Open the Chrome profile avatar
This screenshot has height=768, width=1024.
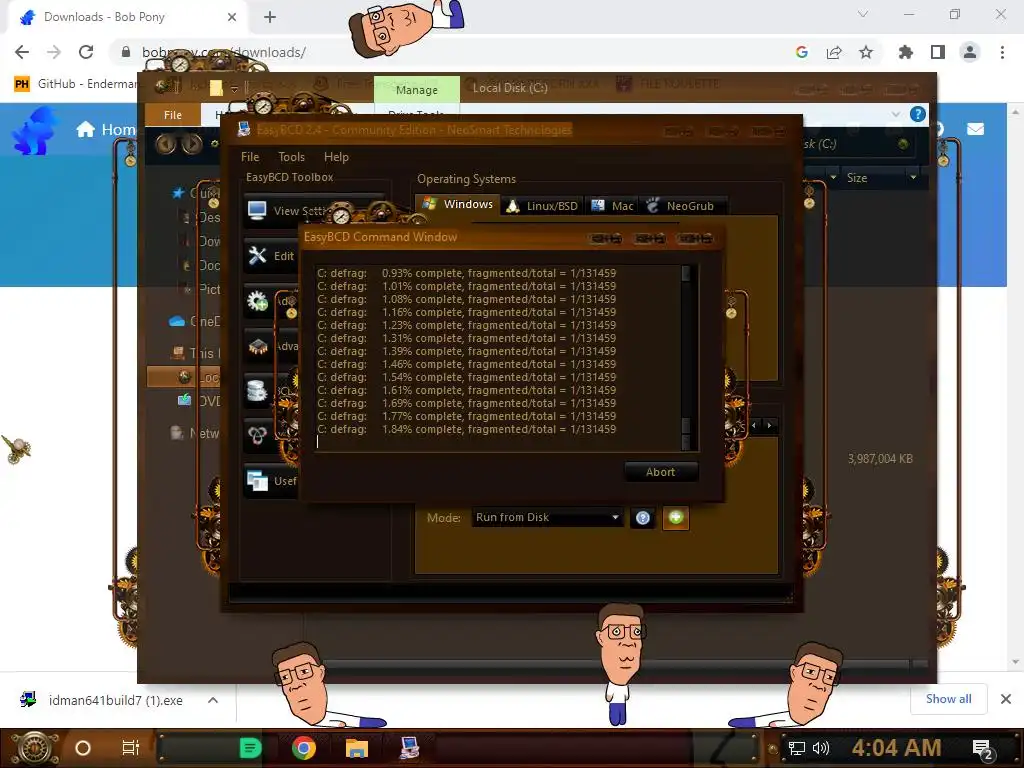[x=970, y=52]
